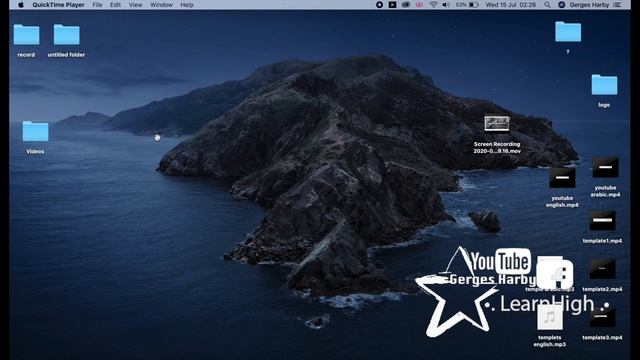Click the play-arrow menu bar status icon
This screenshot has height=360, width=640.
point(392,5)
